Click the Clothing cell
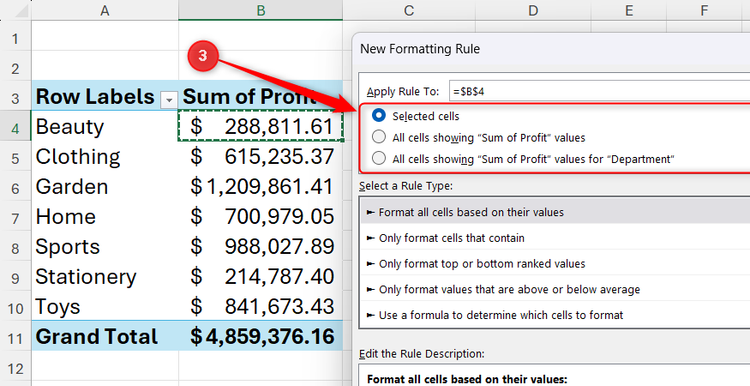Image resolution: width=750 pixels, height=386 pixels. [105, 156]
